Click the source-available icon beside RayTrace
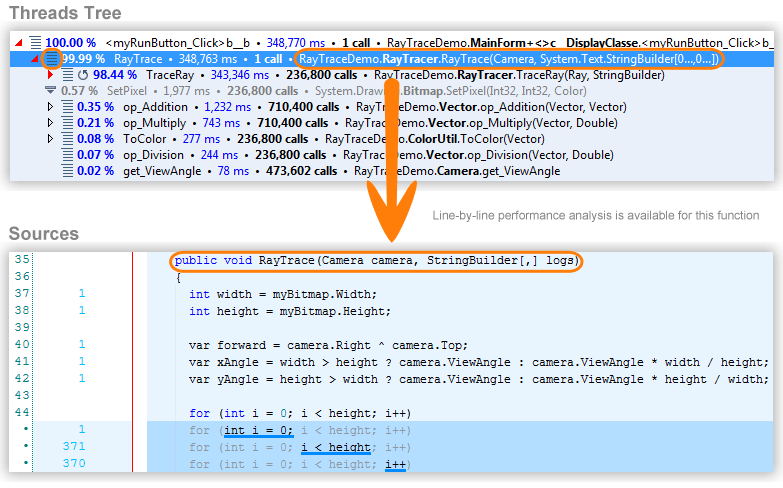This screenshot has height=488, width=783. coord(52,59)
